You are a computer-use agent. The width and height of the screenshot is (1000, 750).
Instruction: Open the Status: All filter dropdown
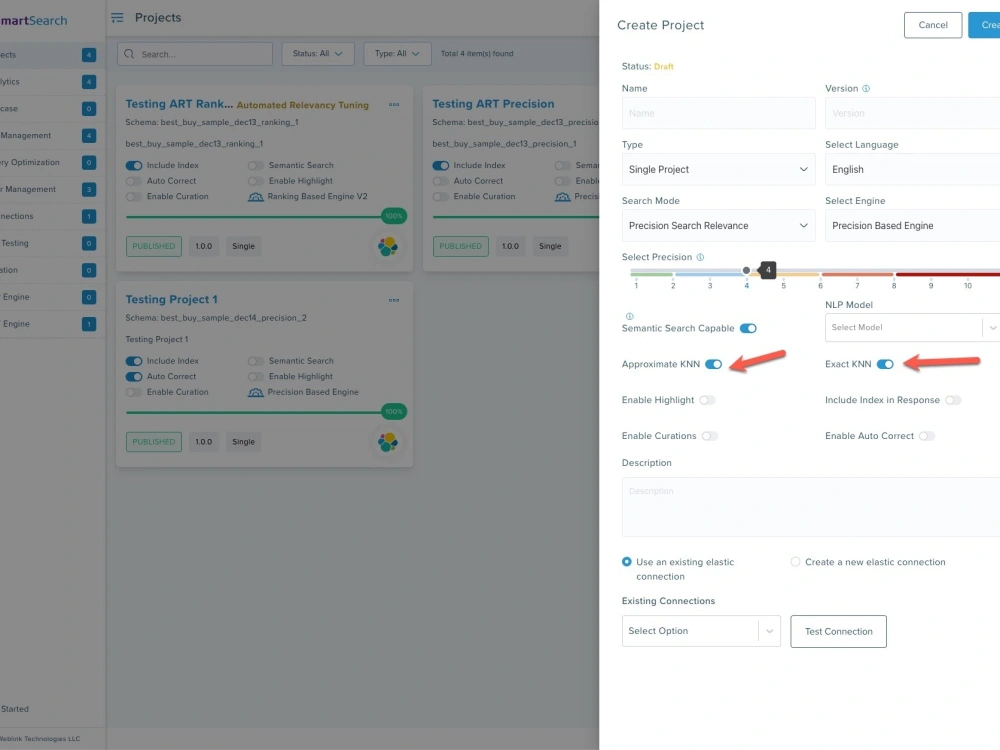pos(318,54)
